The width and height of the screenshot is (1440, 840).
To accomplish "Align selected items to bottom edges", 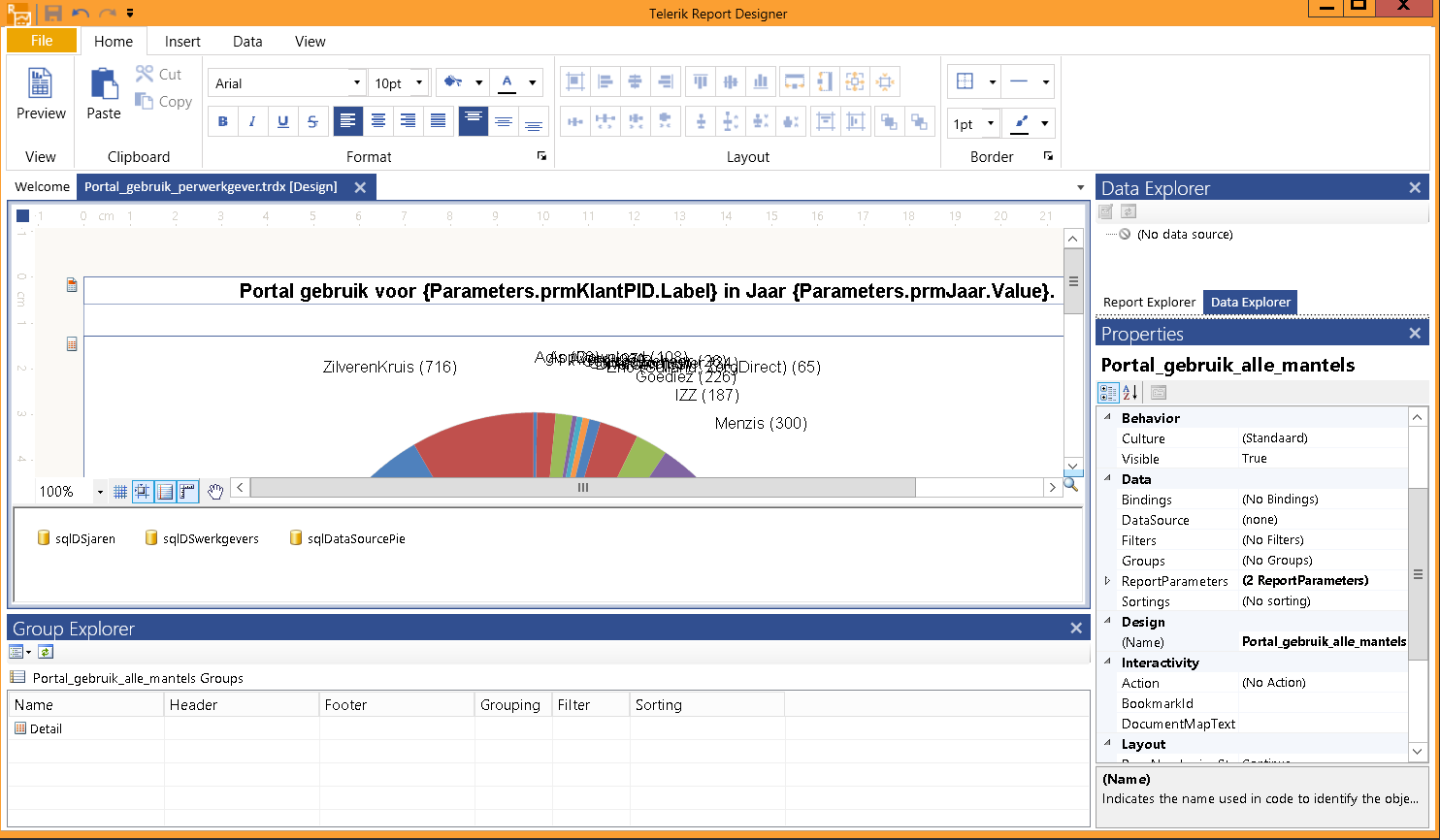I will coord(761,81).
